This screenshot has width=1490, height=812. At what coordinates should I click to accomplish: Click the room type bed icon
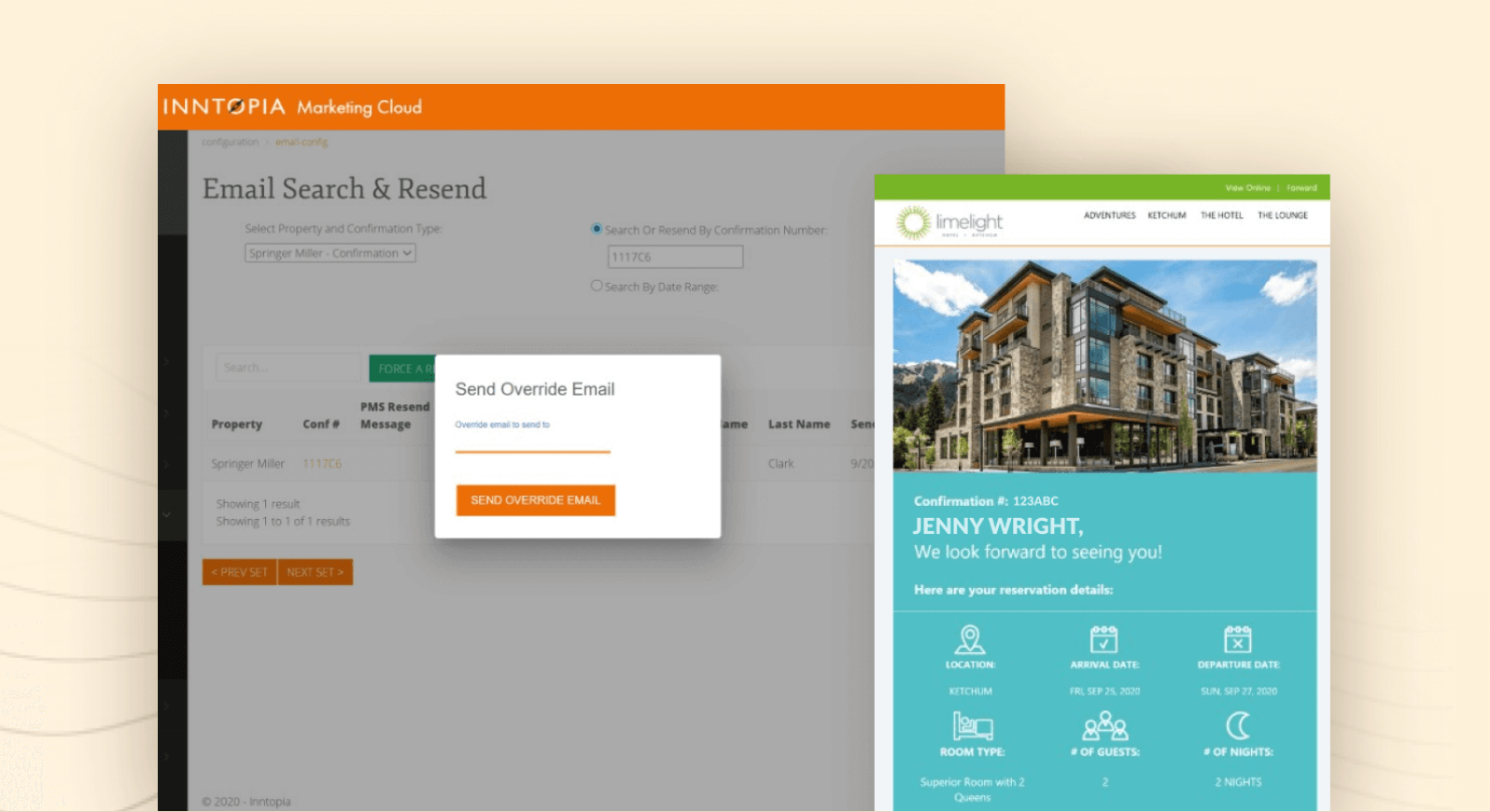click(x=972, y=726)
